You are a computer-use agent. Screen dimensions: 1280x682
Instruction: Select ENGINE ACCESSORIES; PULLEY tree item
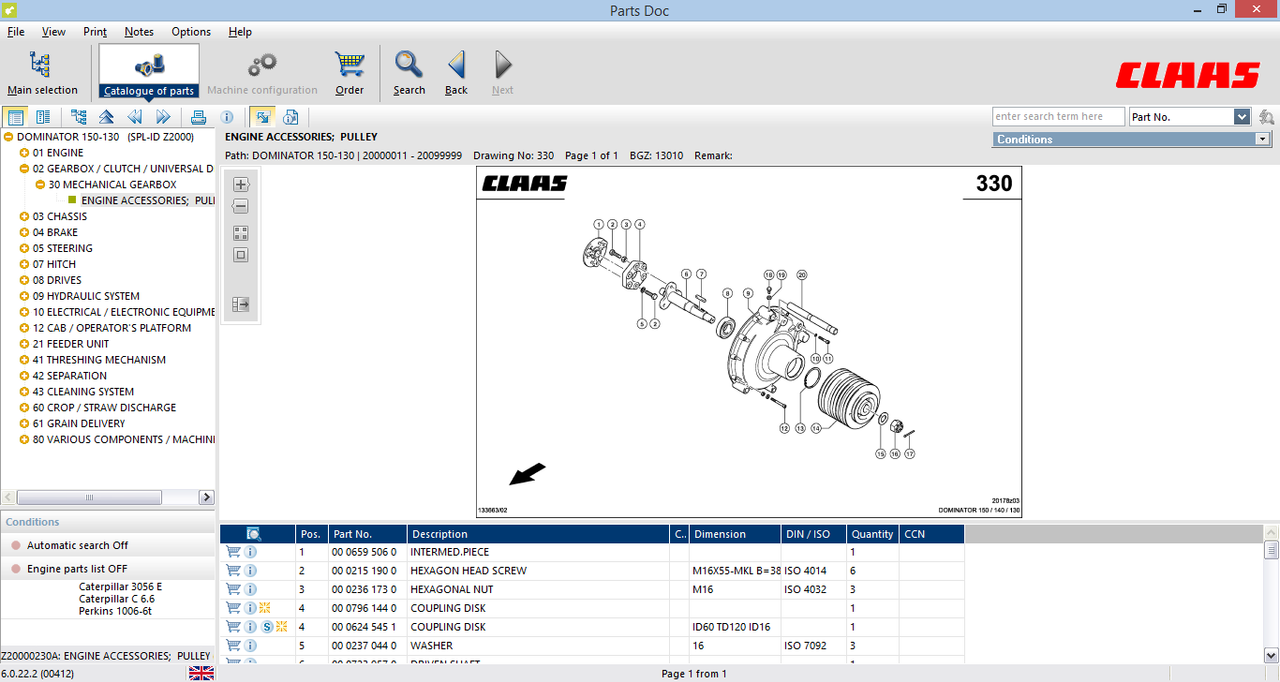click(x=148, y=201)
